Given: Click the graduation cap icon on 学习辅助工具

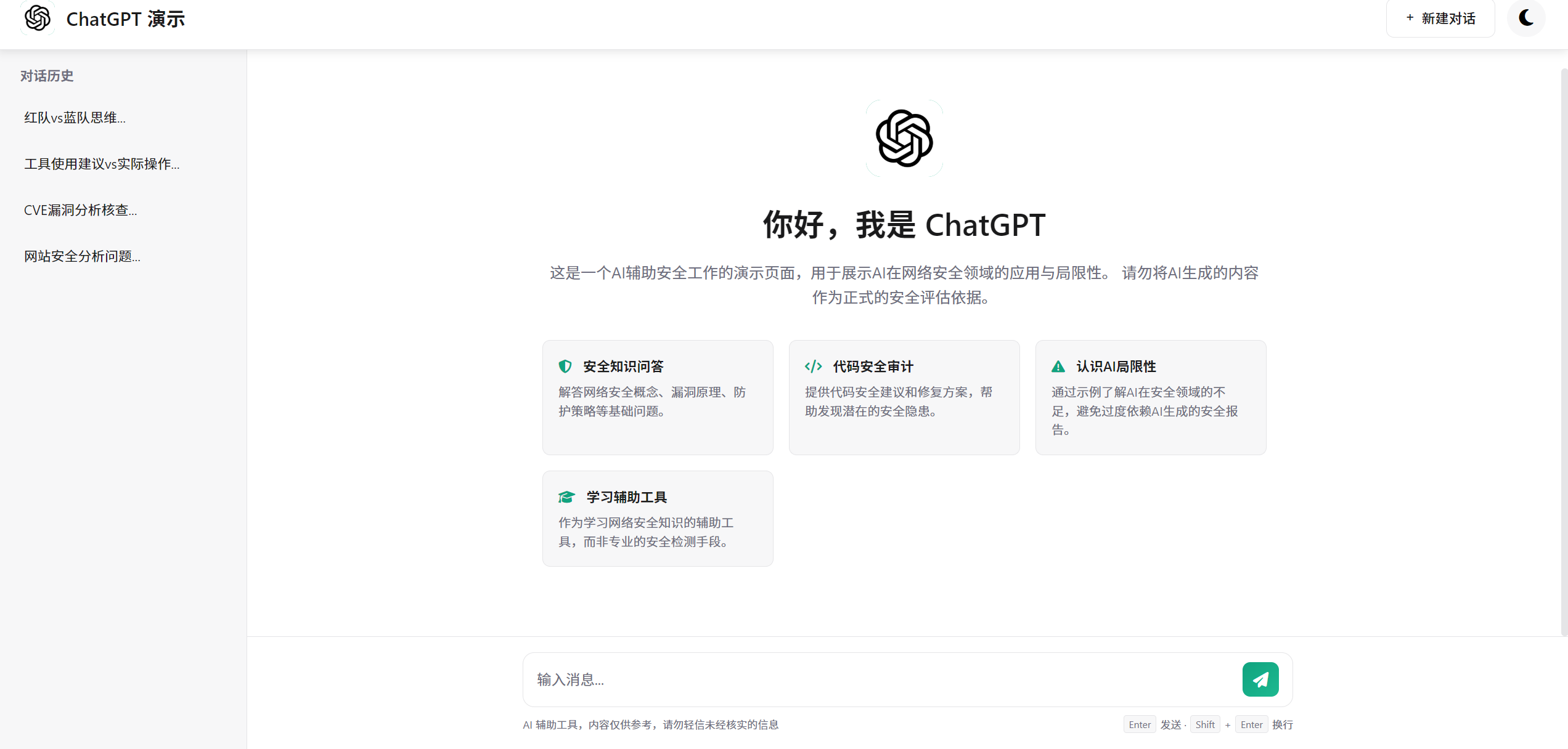Looking at the screenshot, I should (x=566, y=497).
